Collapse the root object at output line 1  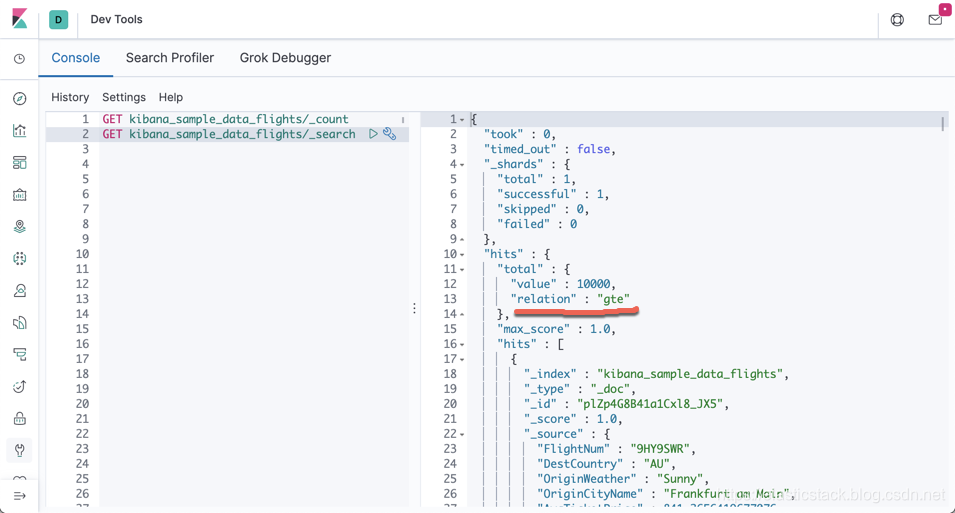(462, 119)
